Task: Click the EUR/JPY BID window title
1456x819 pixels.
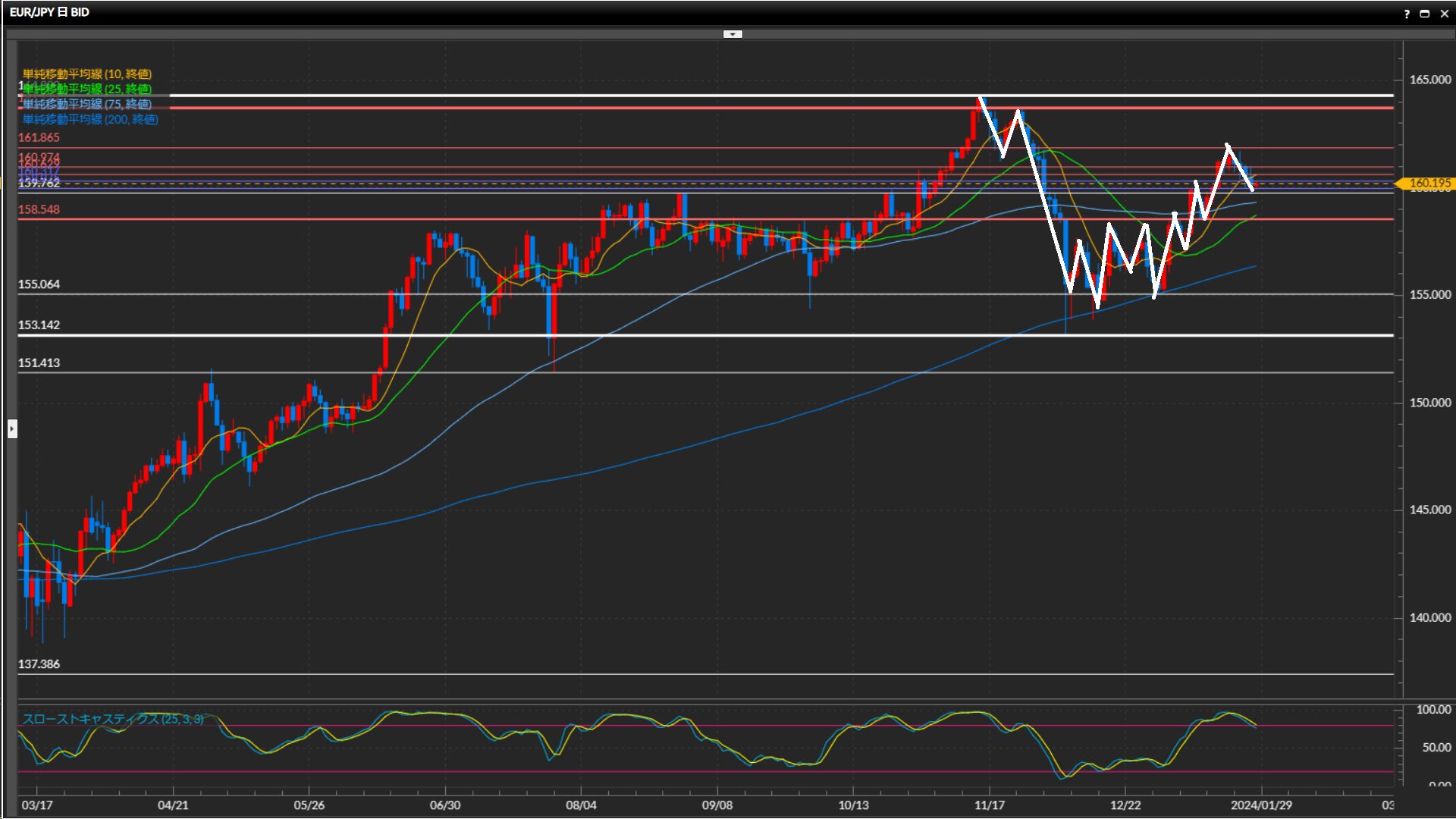Action: click(x=49, y=12)
